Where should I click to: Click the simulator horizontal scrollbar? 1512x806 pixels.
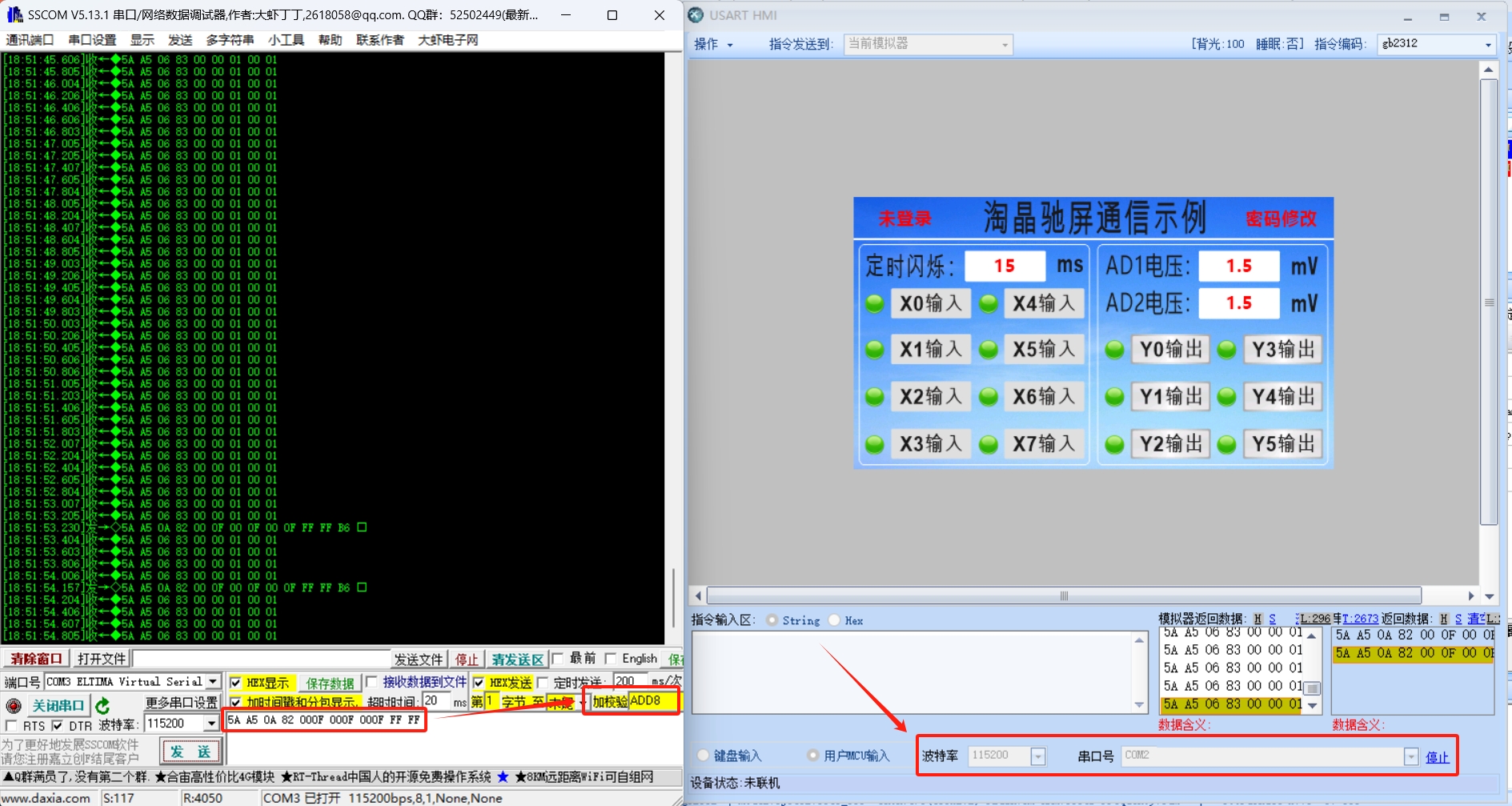1064,595
